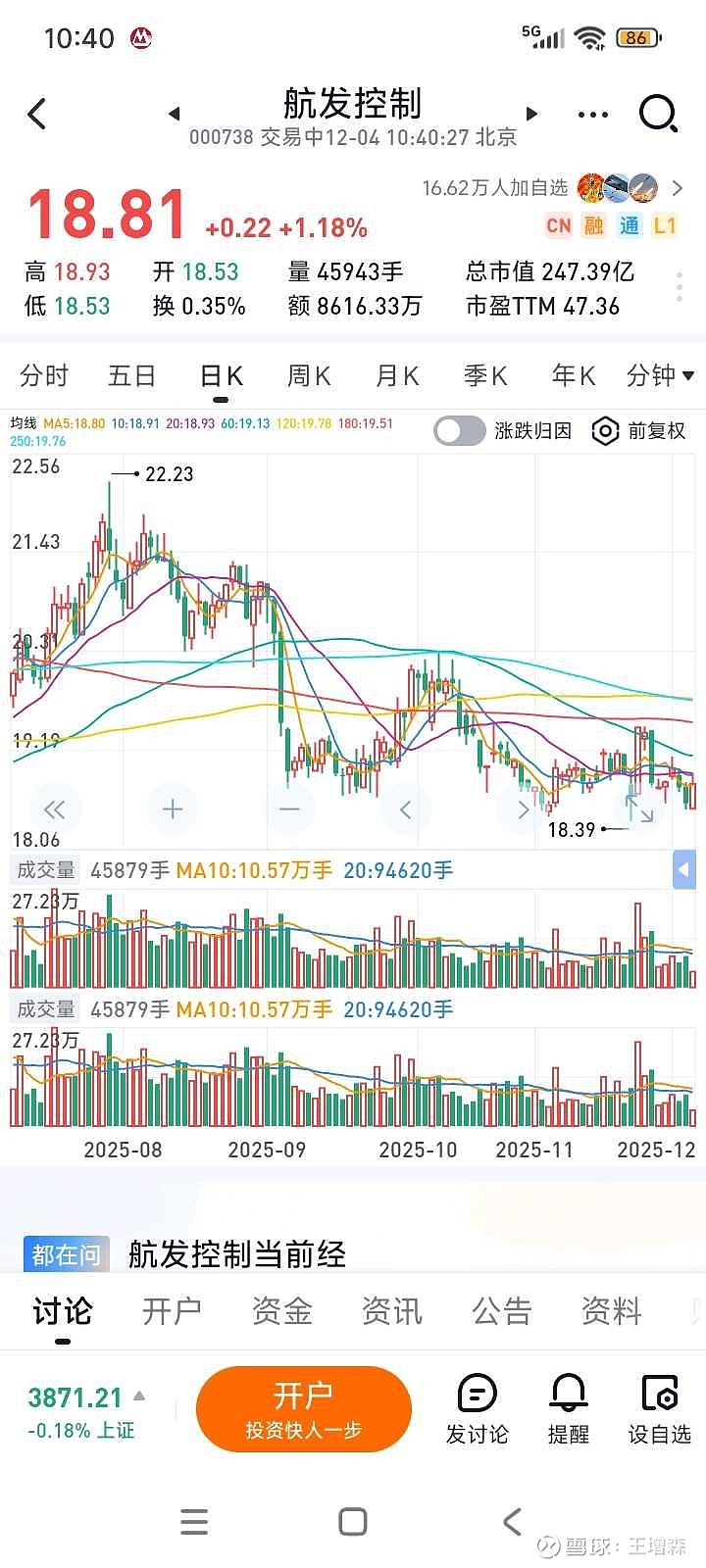Switch to the next stock arrow
The image size is (706, 1568).
(x=532, y=114)
